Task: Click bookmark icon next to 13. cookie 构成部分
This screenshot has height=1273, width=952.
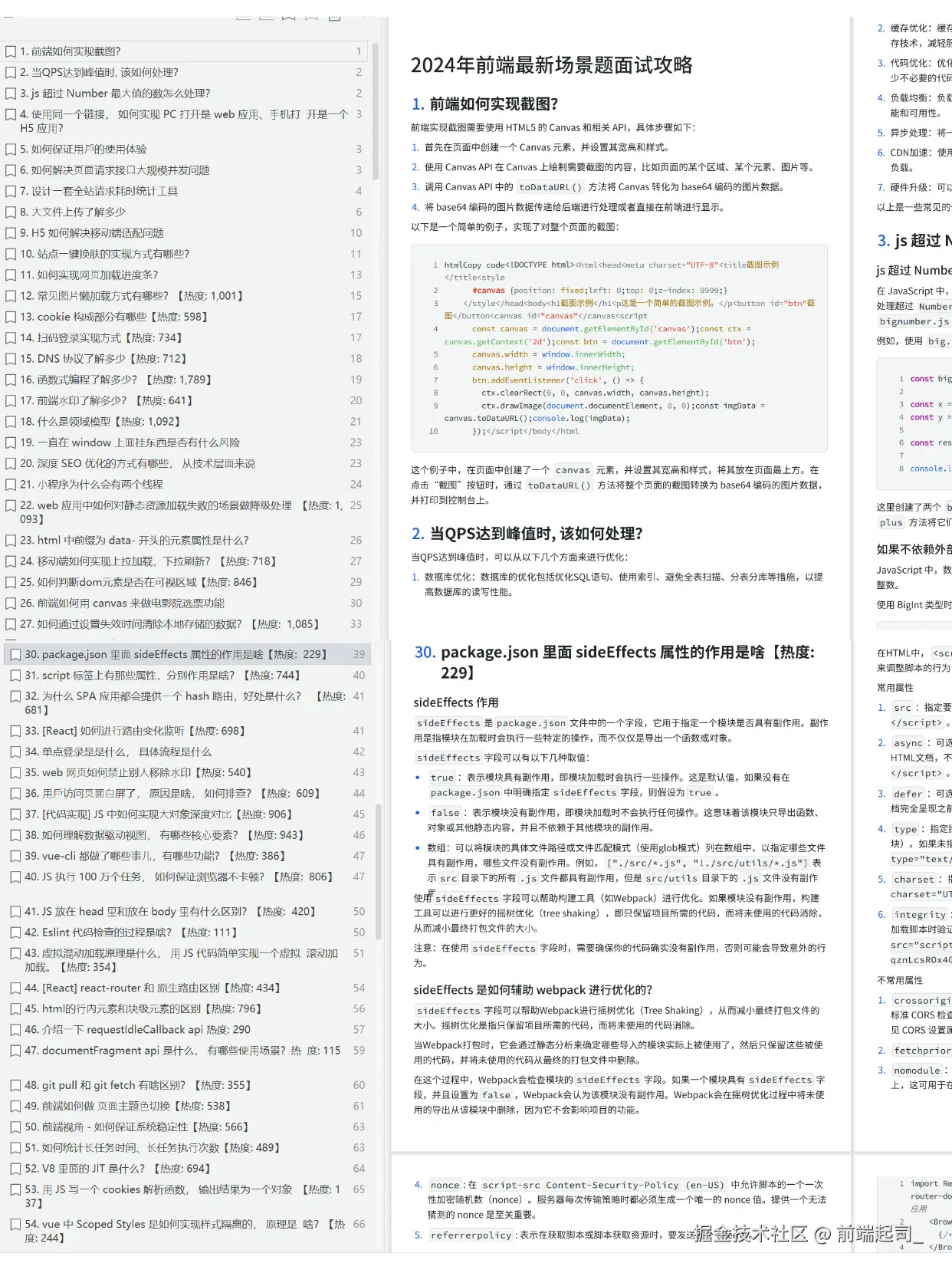Action: (11, 317)
